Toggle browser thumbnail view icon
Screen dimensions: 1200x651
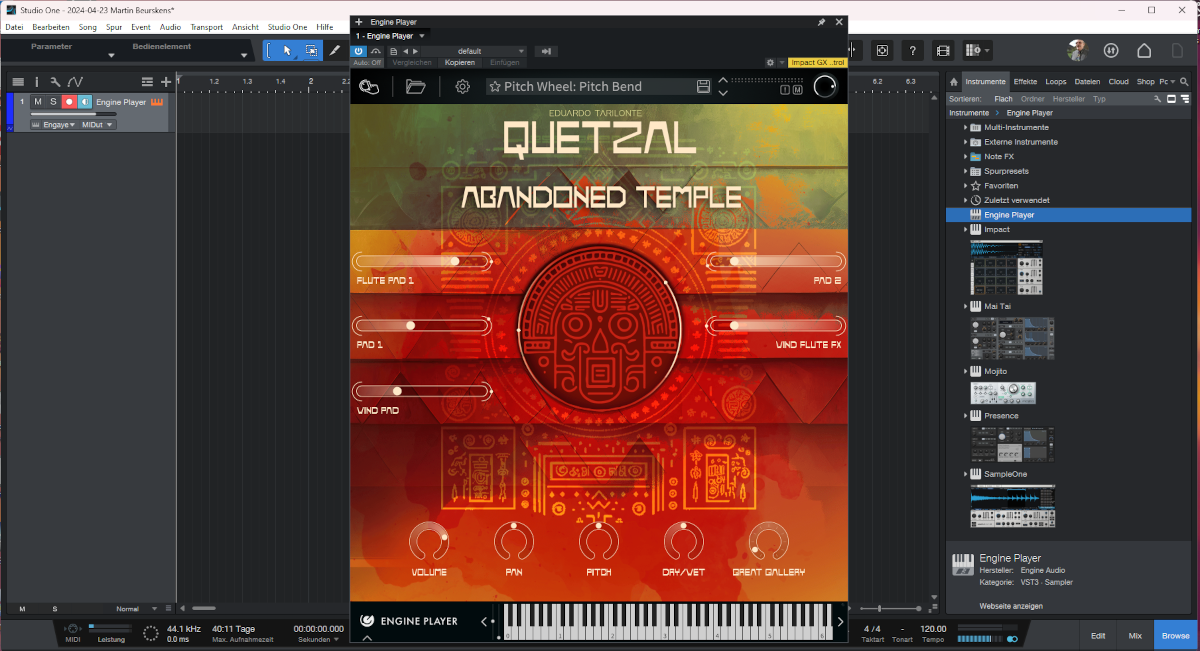(x=1171, y=99)
